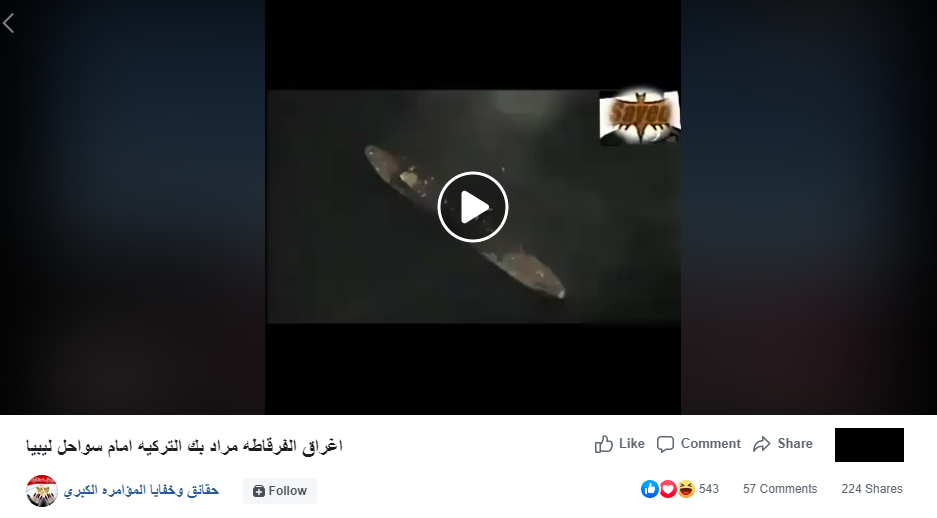Play the video with the center play button
Screen dimensions: 937x518
(473, 207)
